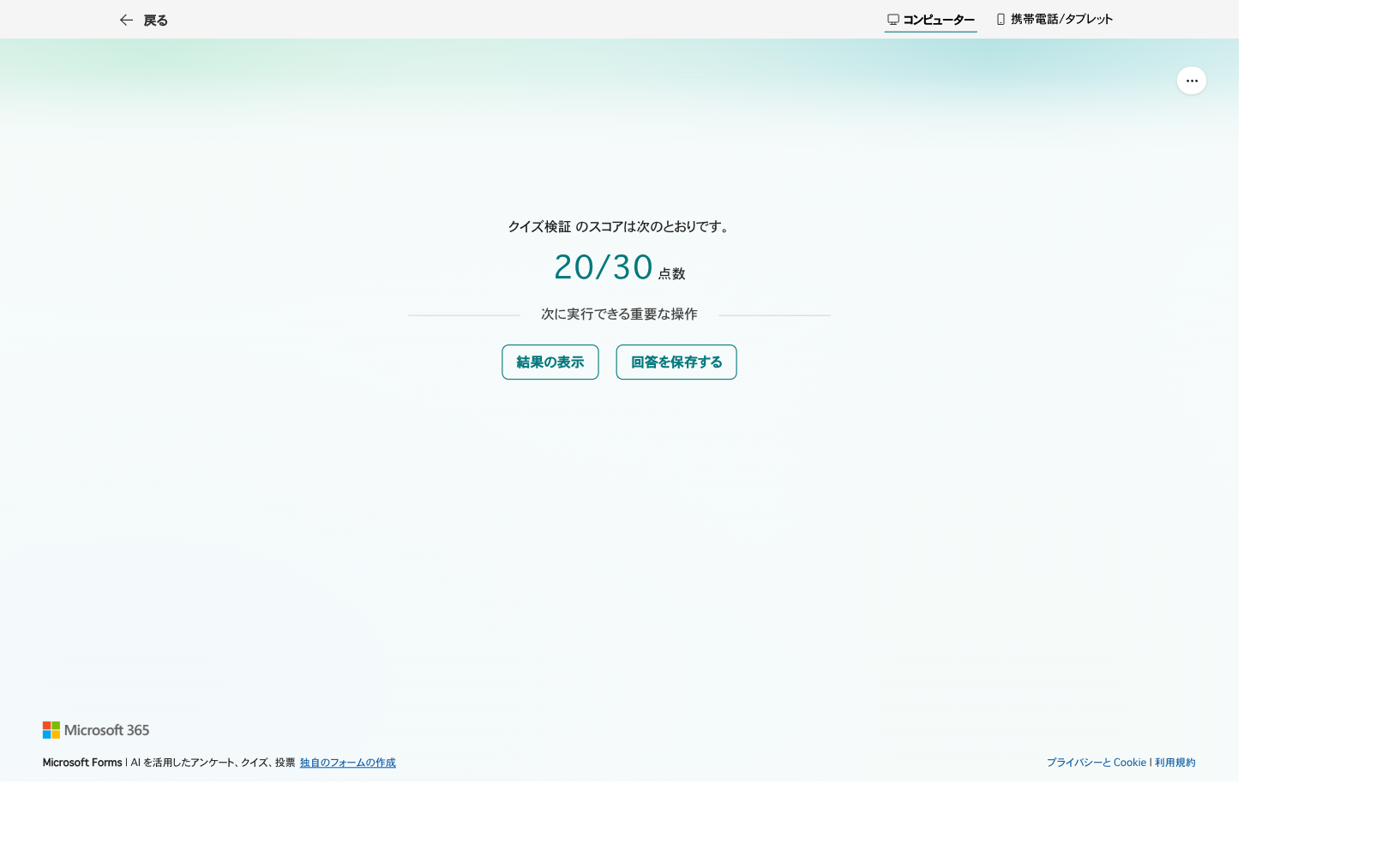
Task: Click the クイズ検証 score heading text
Action: [x=619, y=226]
